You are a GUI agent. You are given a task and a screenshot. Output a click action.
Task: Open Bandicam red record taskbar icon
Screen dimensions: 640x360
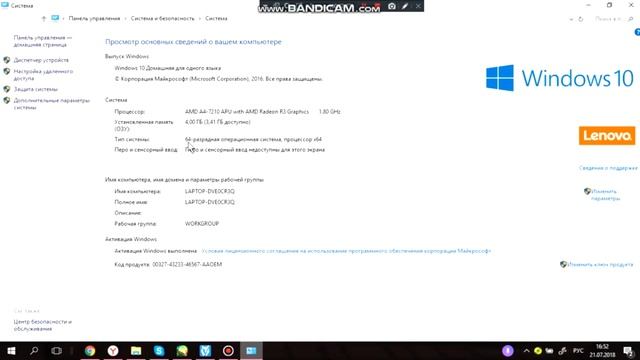pyautogui.click(x=228, y=351)
